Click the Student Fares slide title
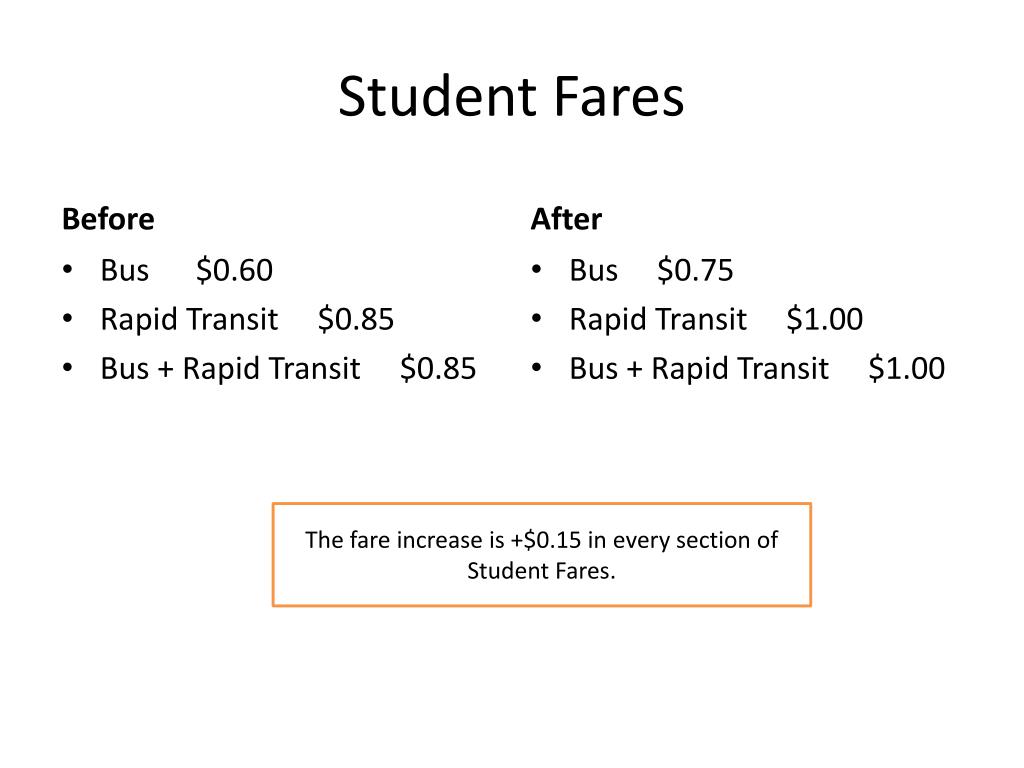 (511, 97)
